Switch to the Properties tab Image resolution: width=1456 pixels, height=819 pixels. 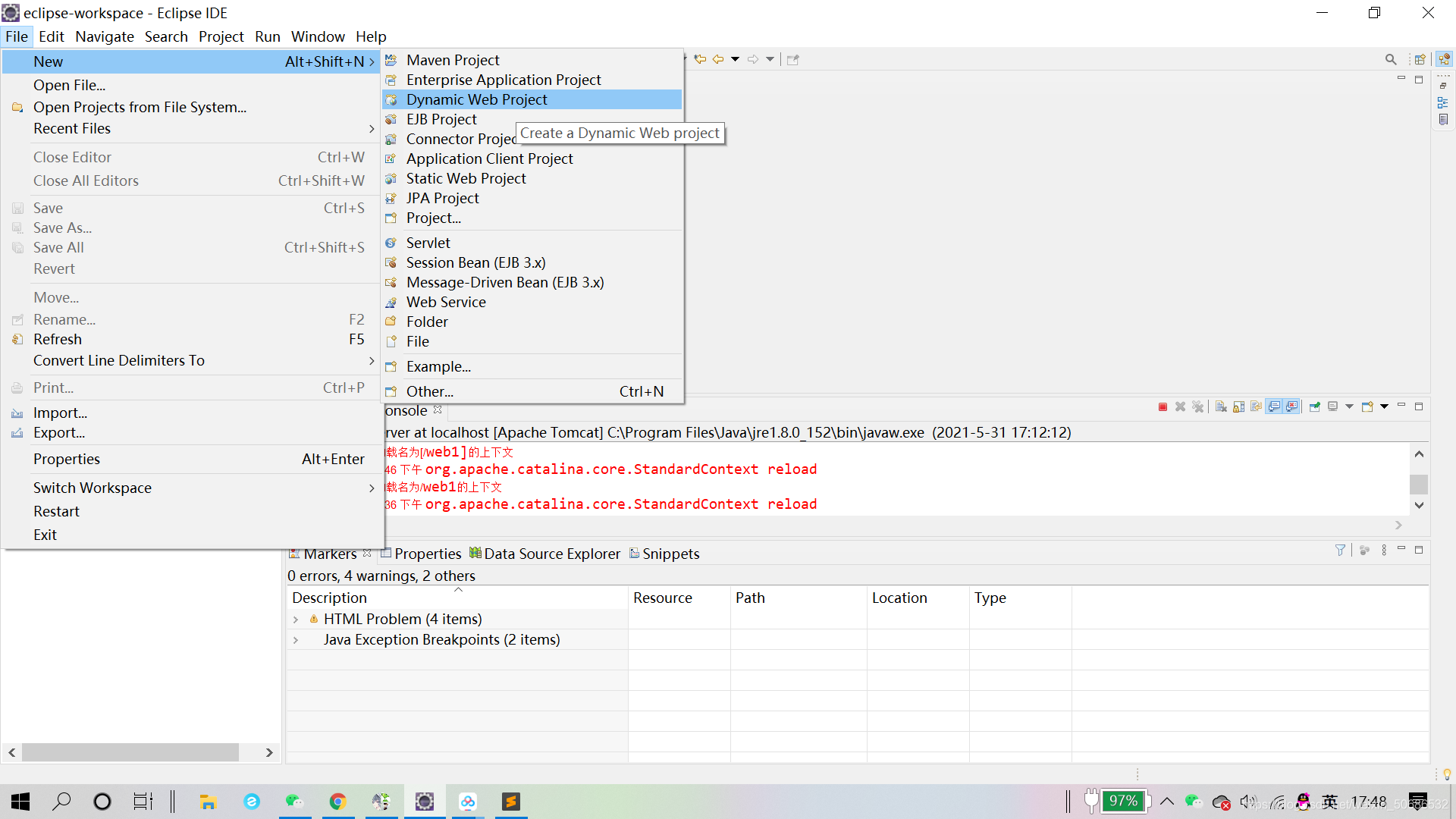pos(421,554)
